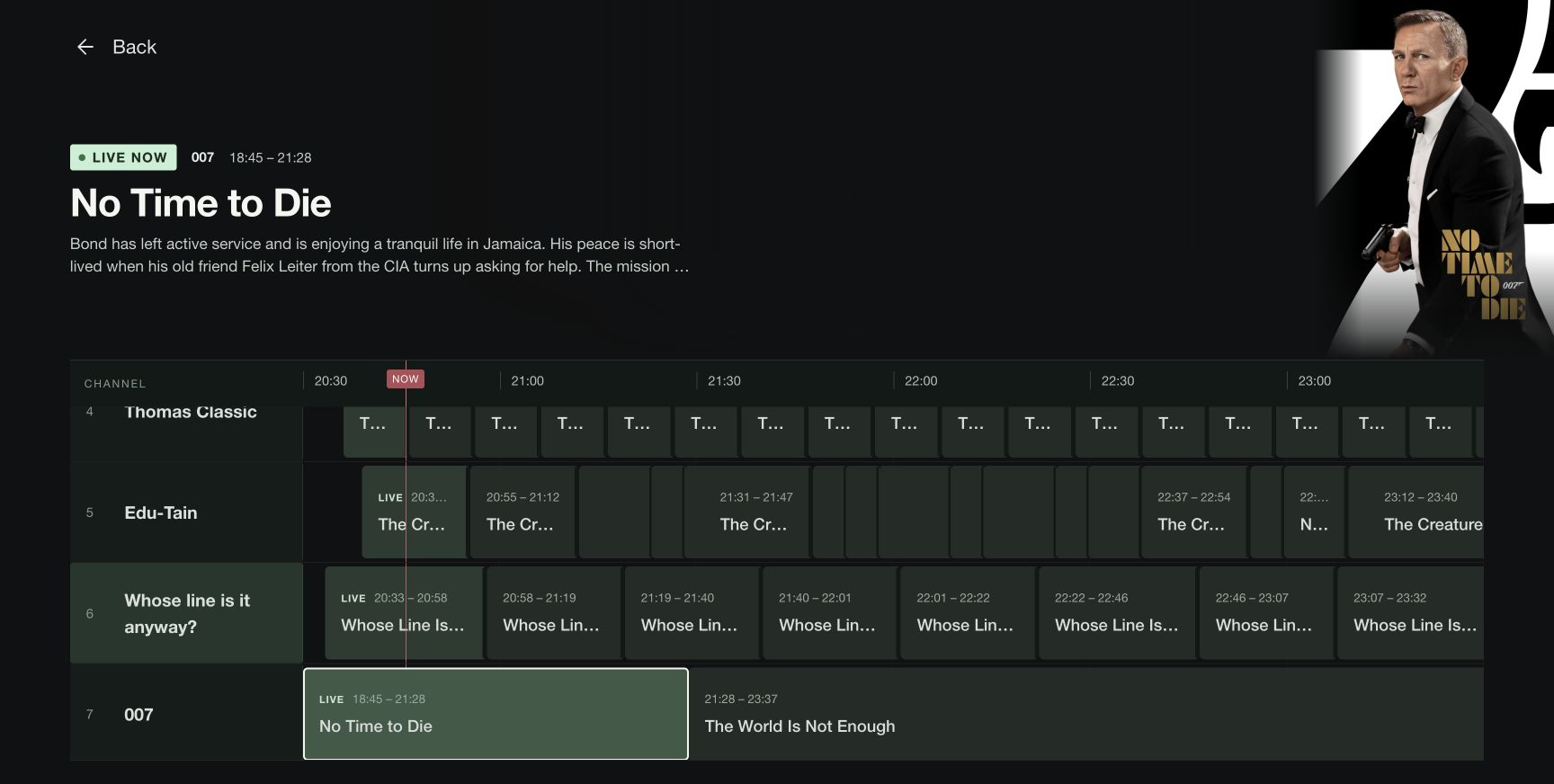This screenshot has width=1554, height=784.
Task: Click the LIVE NOW badge
Action: (x=123, y=157)
